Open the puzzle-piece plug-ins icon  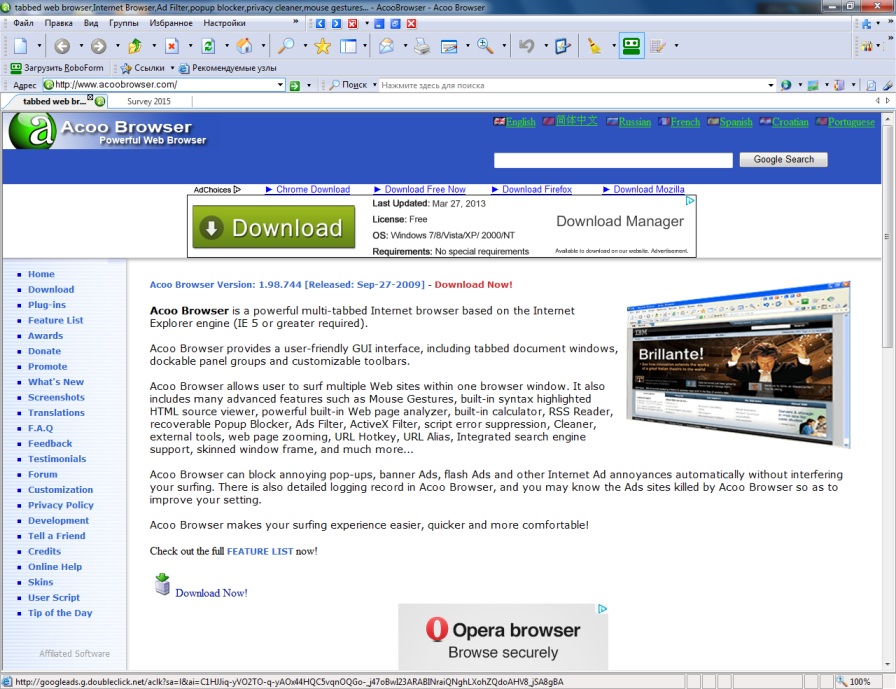click(x=866, y=23)
